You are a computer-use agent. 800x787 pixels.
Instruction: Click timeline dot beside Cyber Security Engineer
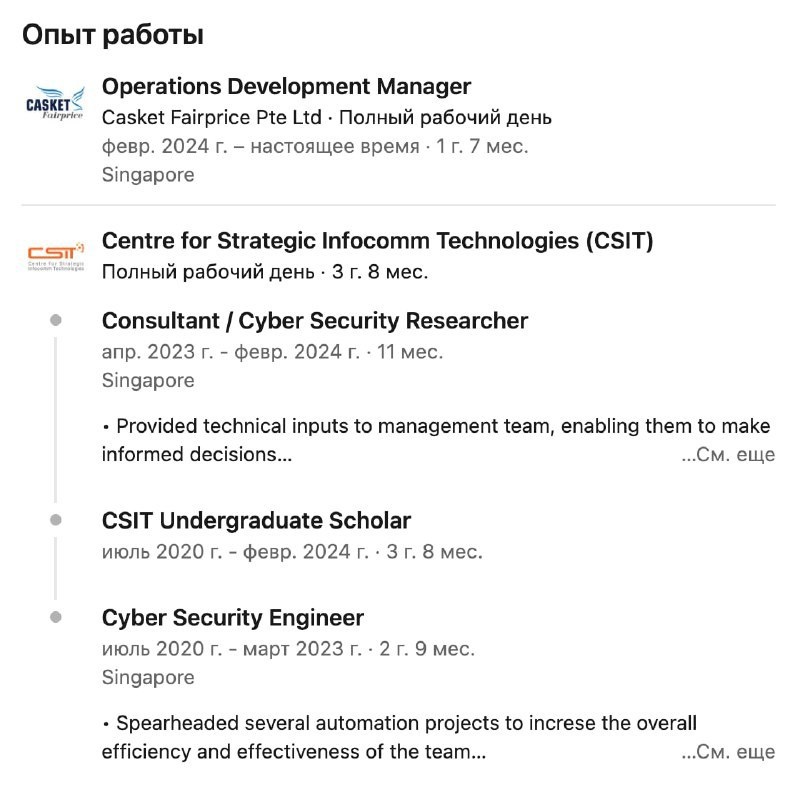tap(56, 617)
